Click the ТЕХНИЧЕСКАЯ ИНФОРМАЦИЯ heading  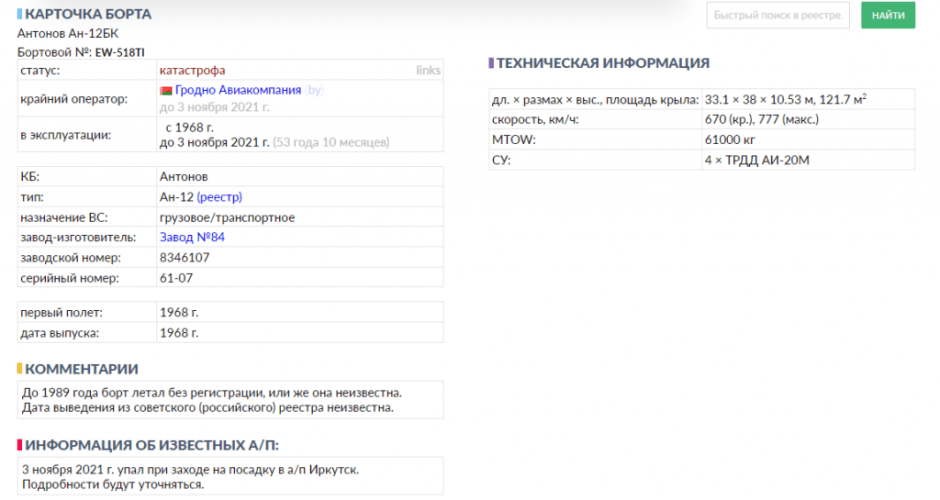click(x=603, y=63)
